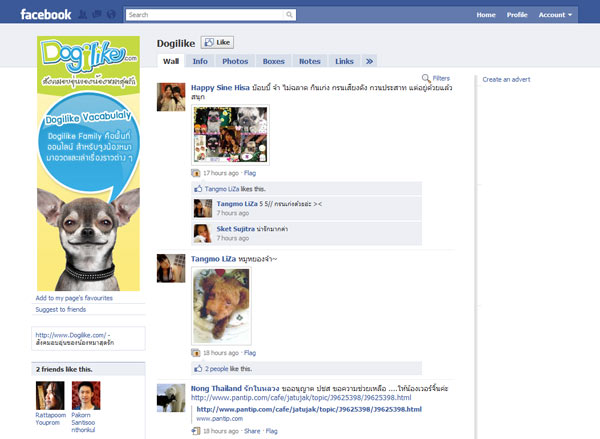Flag the Nong Thailand post

(x=272, y=431)
